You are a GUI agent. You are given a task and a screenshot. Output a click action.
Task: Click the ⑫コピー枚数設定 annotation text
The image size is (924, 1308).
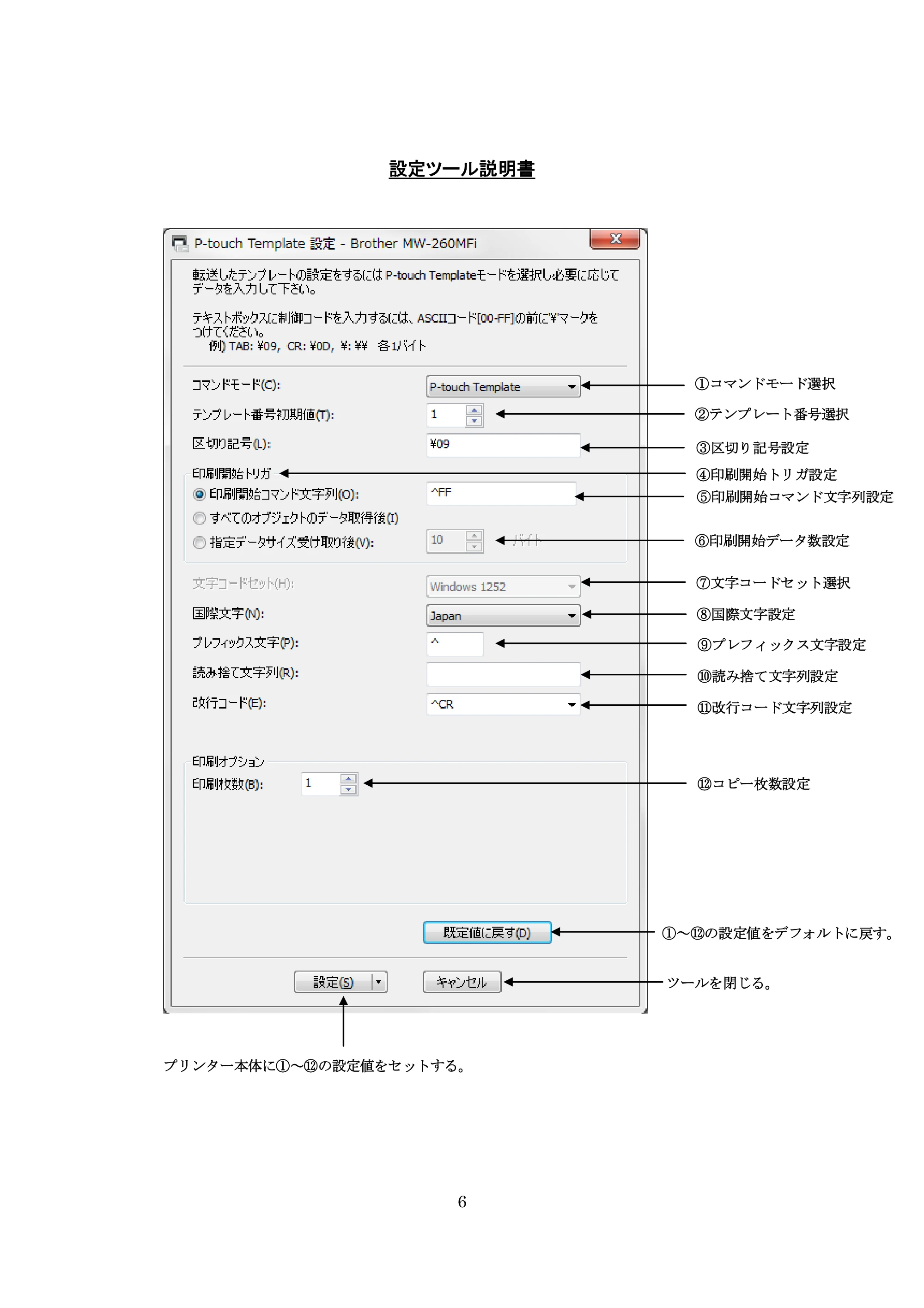(754, 784)
